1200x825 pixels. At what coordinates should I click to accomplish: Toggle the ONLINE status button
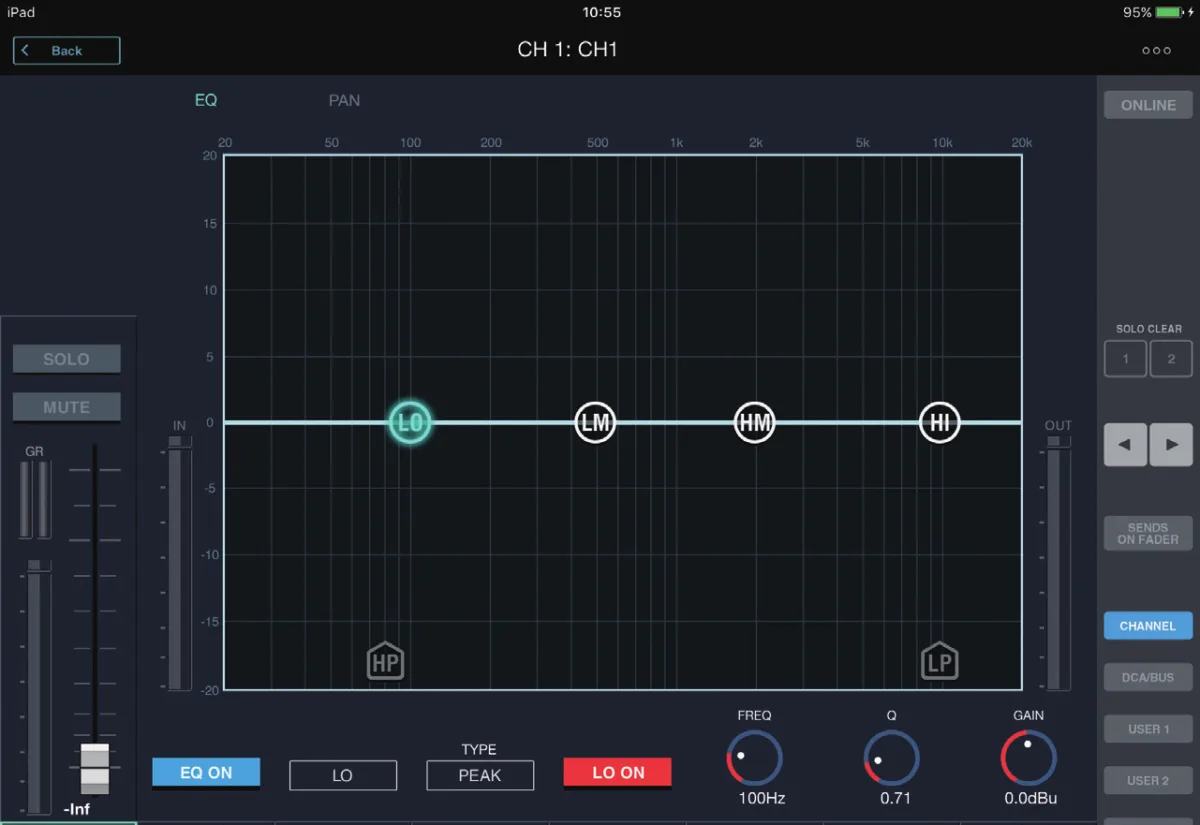click(x=1148, y=105)
